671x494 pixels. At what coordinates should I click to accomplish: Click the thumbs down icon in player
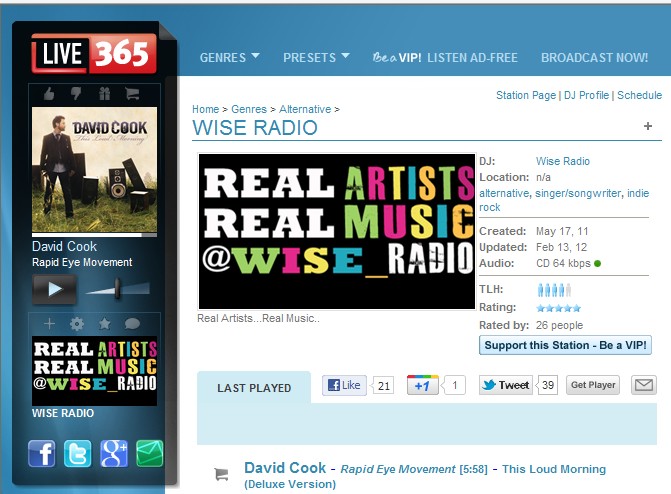pyautogui.click(x=76, y=93)
